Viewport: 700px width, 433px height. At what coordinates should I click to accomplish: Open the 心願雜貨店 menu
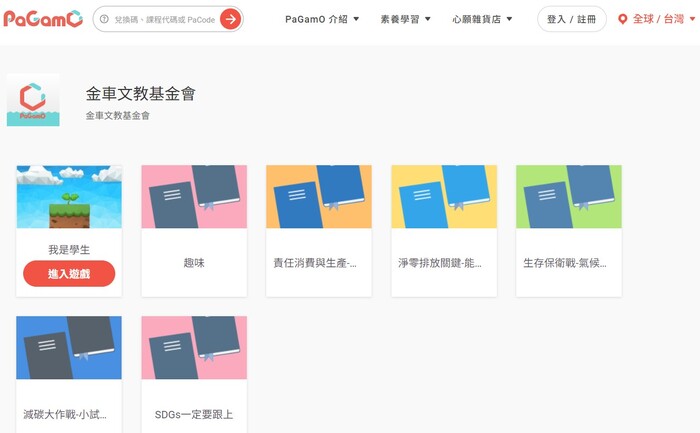[476, 19]
